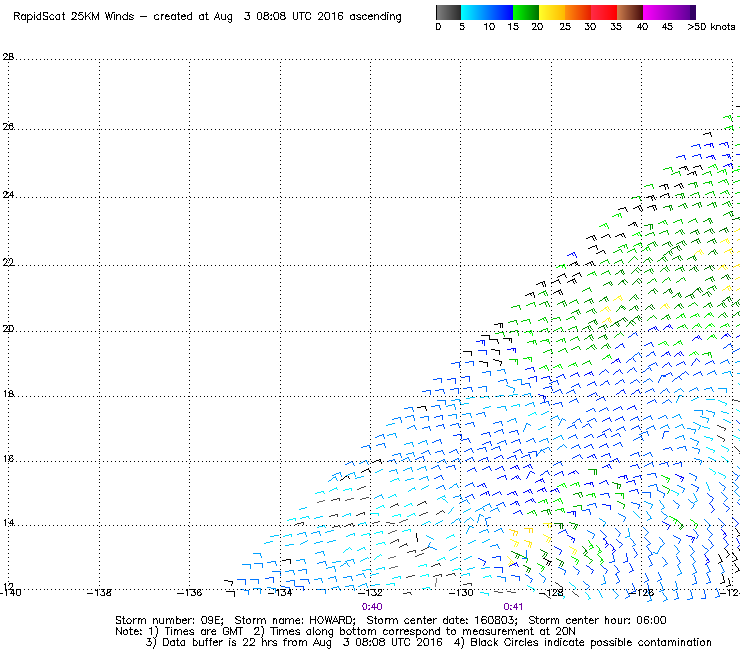Click the cyan-to-blue 5-15 knots legend band
The width and height of the screenshot is (740, 650).
487,12
